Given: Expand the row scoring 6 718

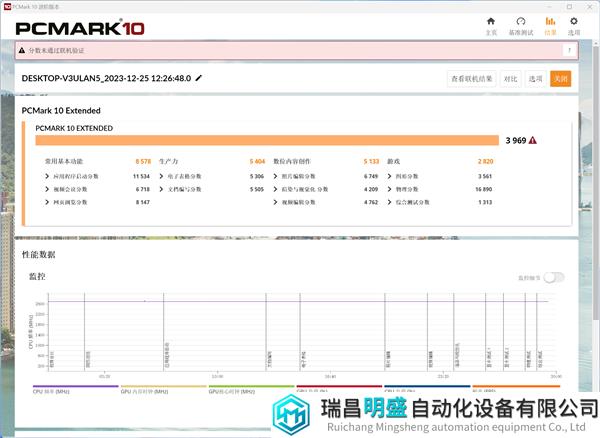Looking at the screenshot, I should (x=47, y=189).
